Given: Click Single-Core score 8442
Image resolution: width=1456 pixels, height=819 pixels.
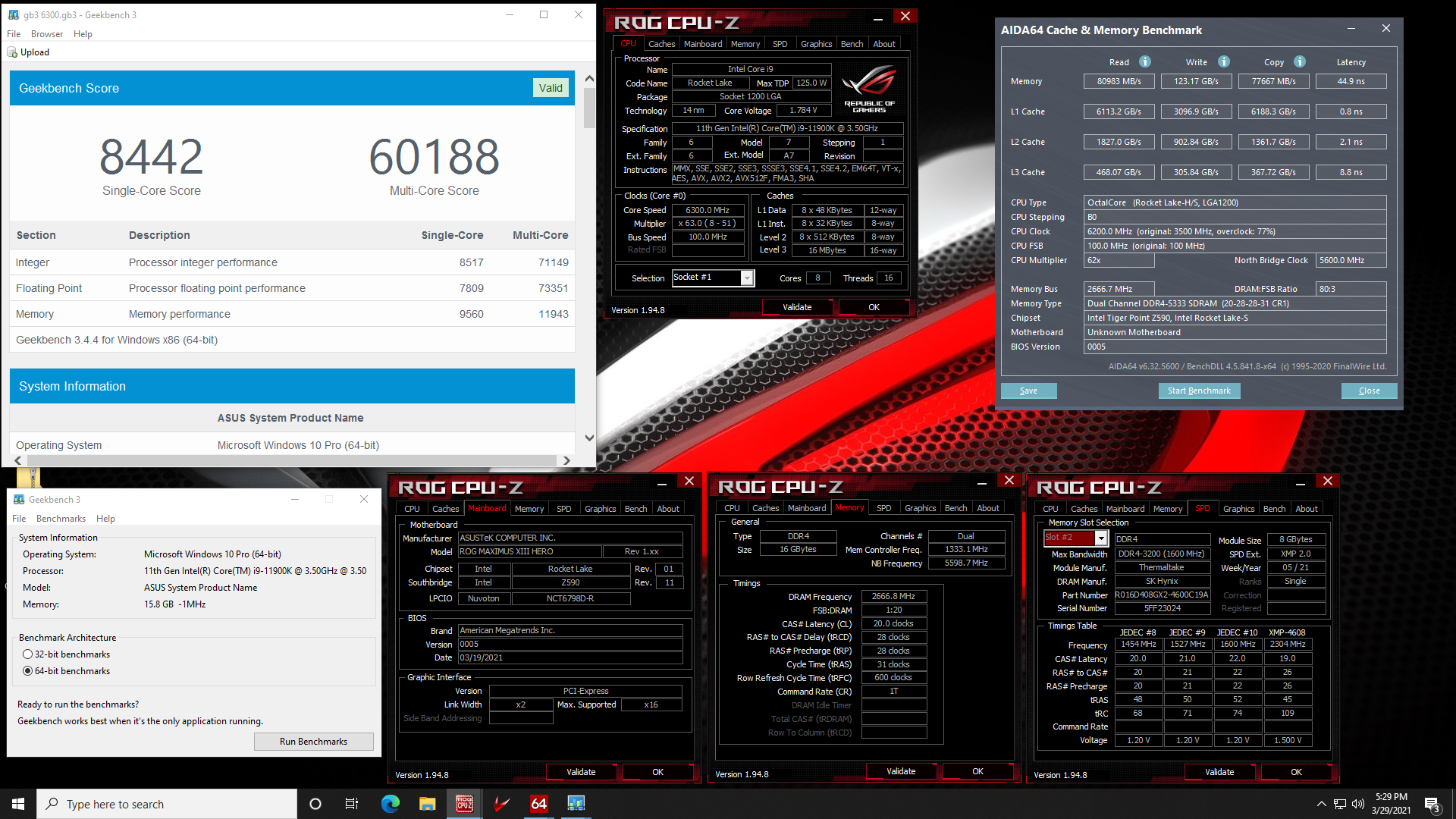Looking at the screenshot, I should coord(152,157).
